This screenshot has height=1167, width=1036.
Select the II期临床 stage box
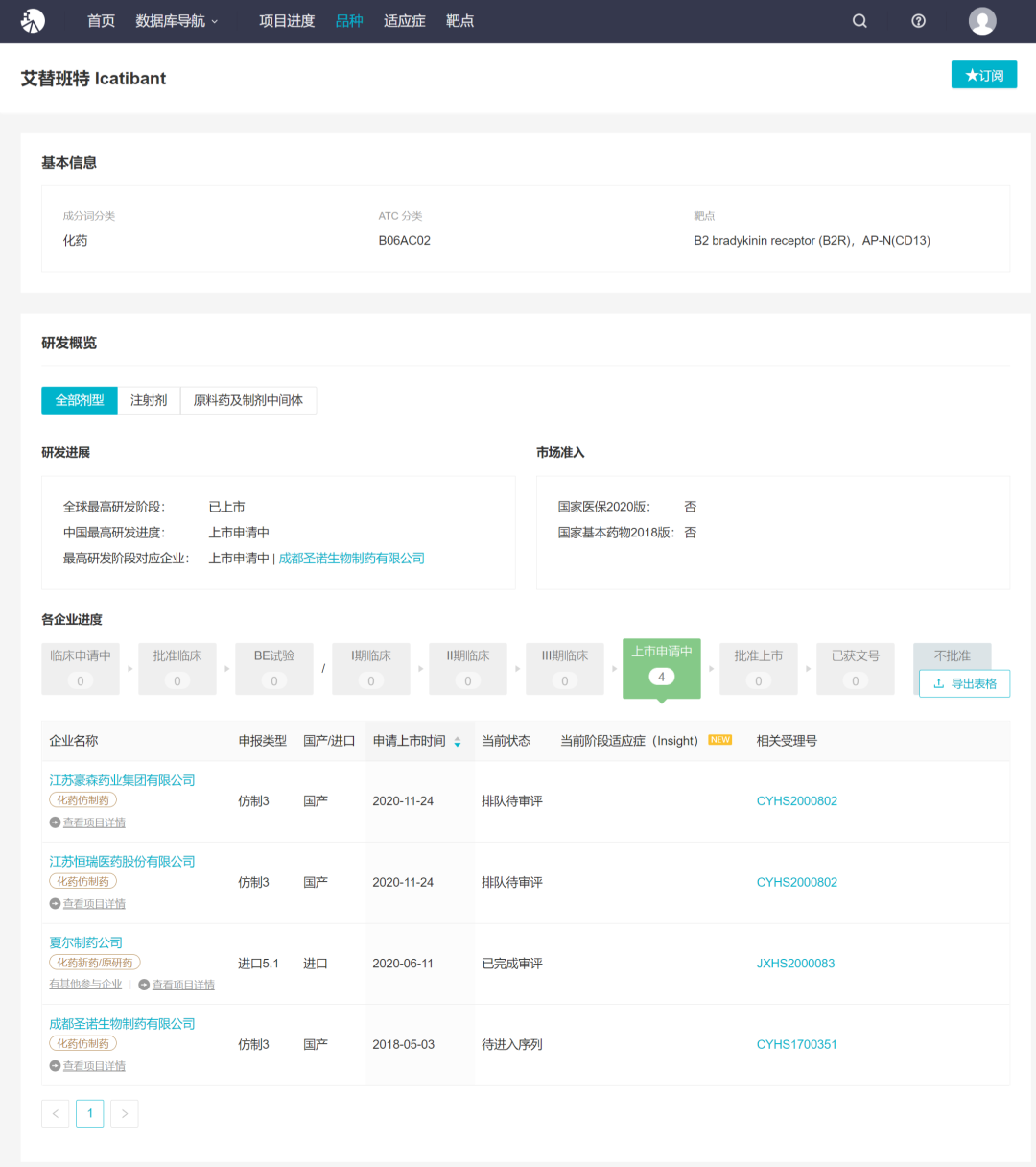[x=468, y=668]
